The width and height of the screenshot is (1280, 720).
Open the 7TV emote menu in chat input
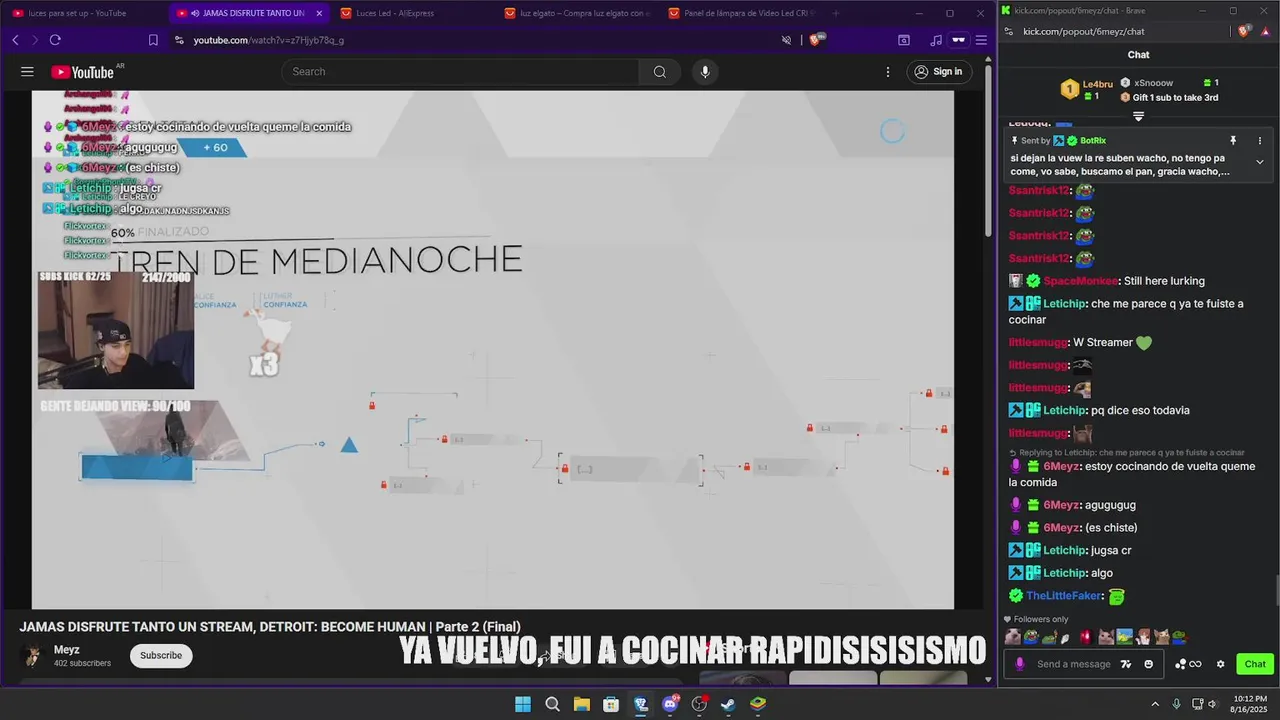(1127, 664)
